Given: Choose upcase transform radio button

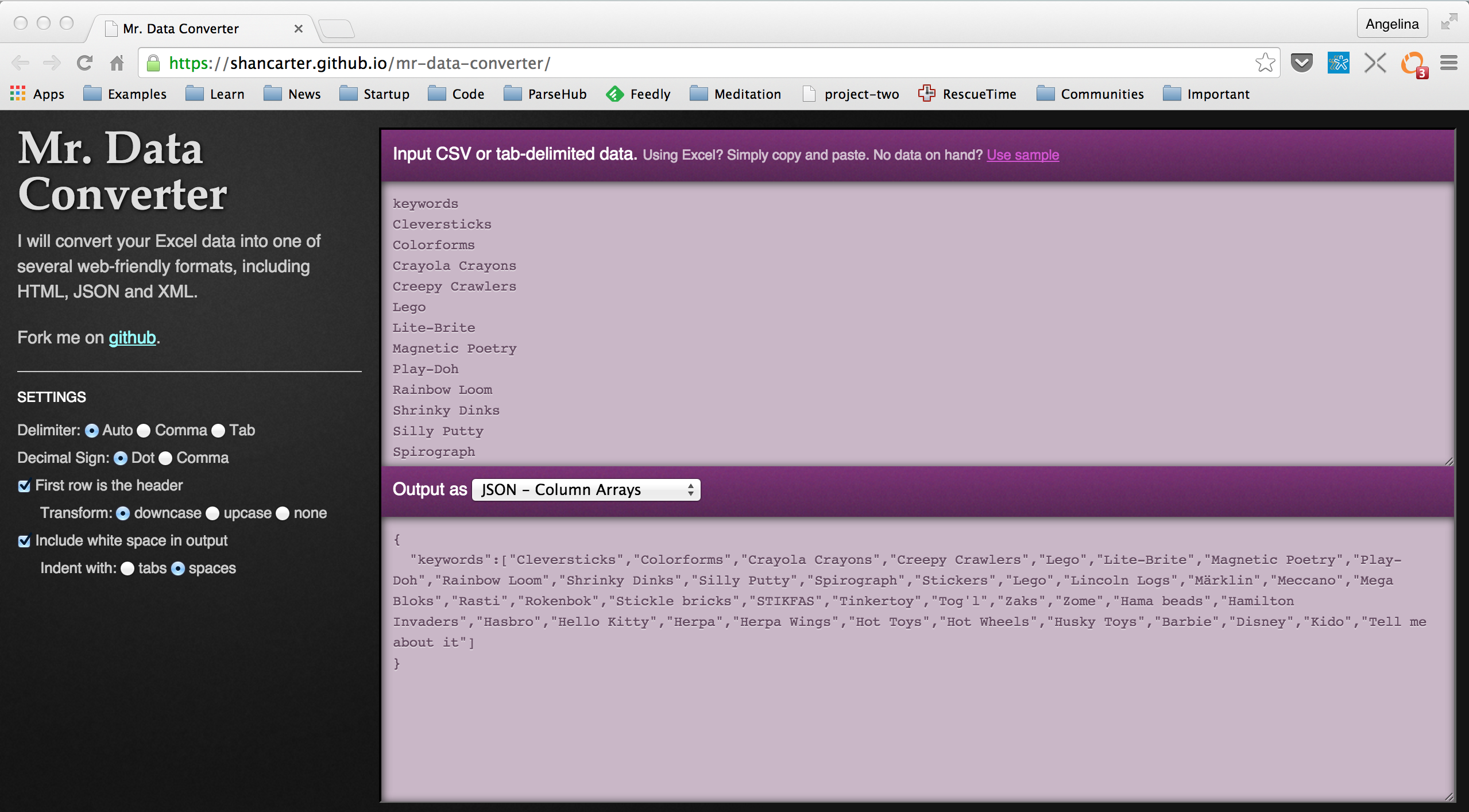Looking at the screenshot, I should [x=212, y=513].
